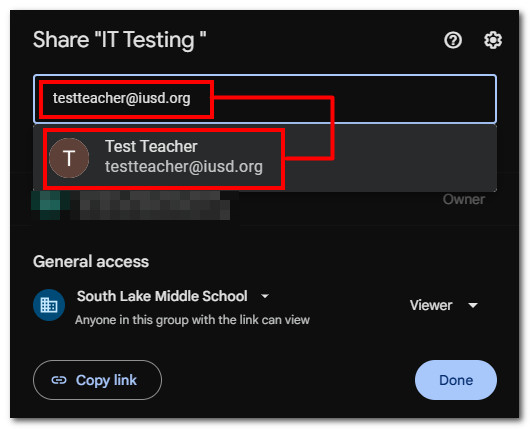Click the Share "IT Testing" dialog title
The width and height of the screenshot is (530, 429).
pyautogui.click(x=120, y=40)
